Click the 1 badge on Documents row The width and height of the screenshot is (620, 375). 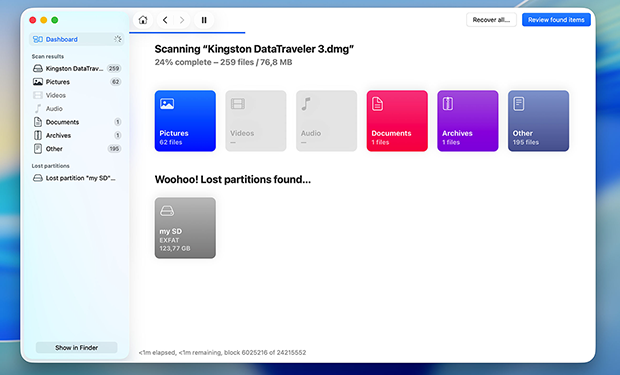[x=117, y=122]
